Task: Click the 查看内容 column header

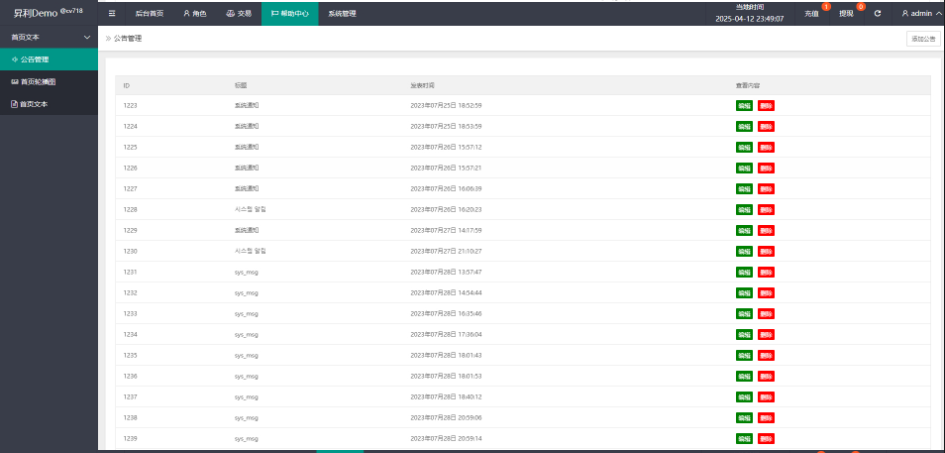Action: (747, 86)
